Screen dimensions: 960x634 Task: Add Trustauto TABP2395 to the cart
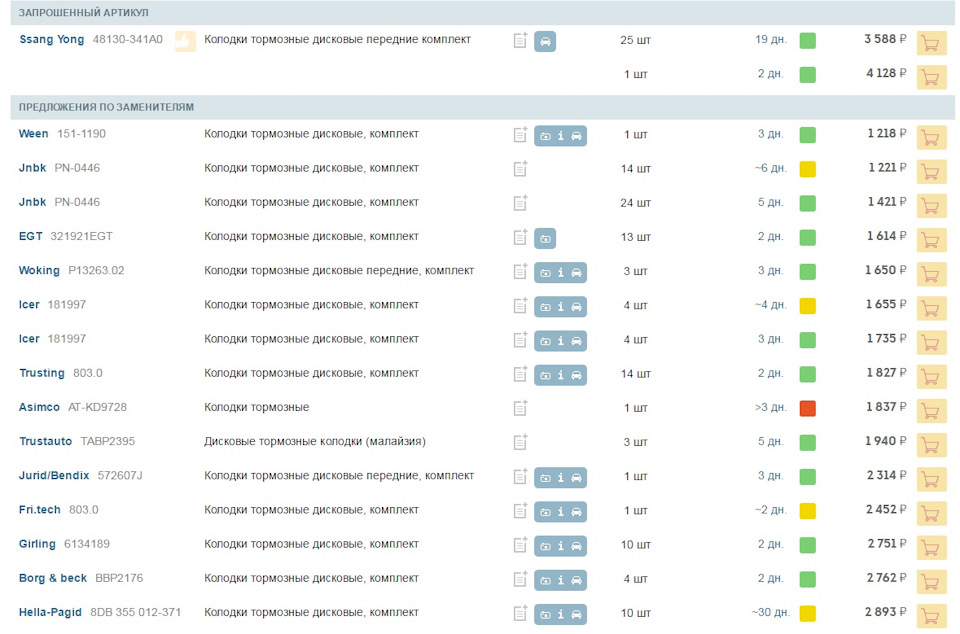pos(931,446)
